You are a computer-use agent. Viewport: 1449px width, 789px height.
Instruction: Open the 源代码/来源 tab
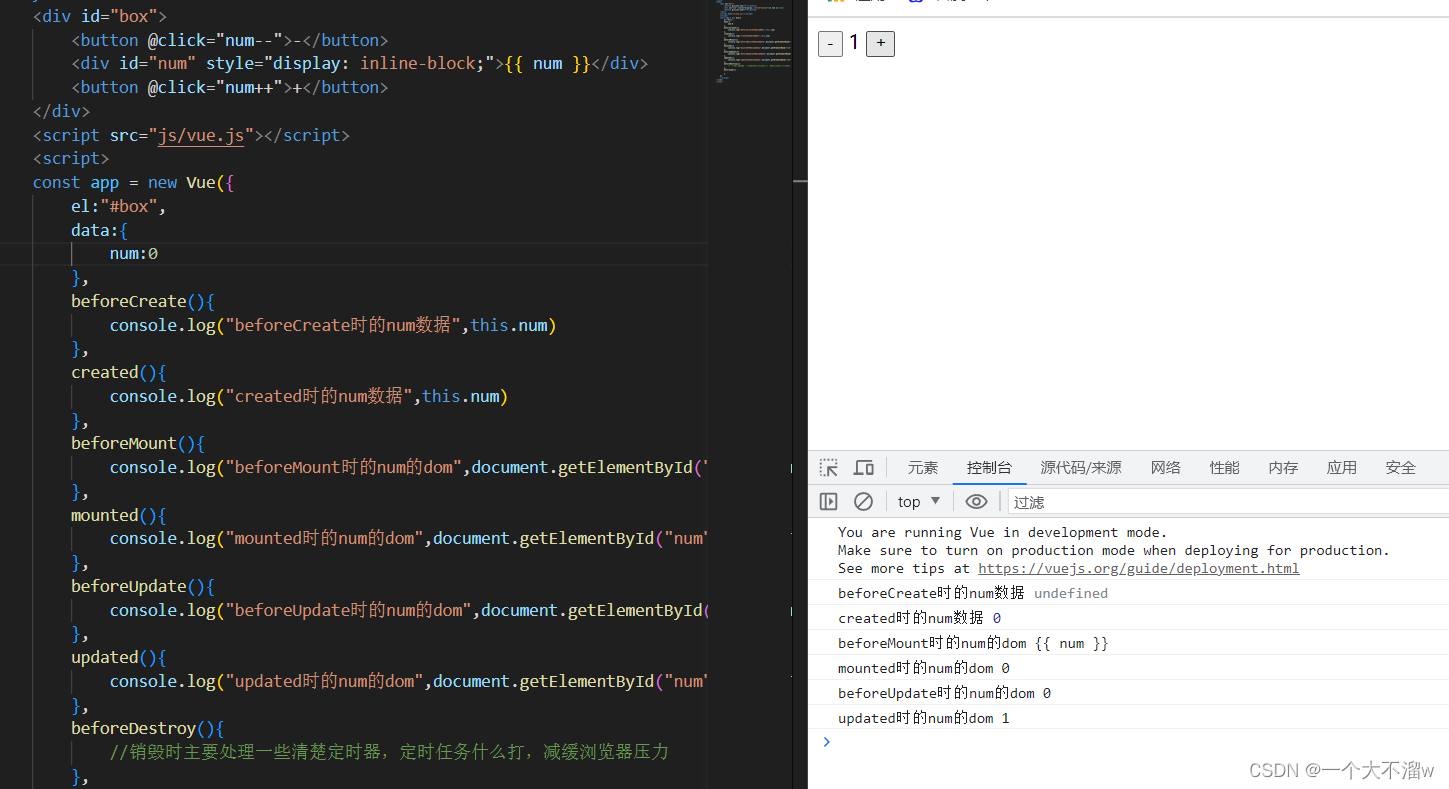pos(1081,467)
